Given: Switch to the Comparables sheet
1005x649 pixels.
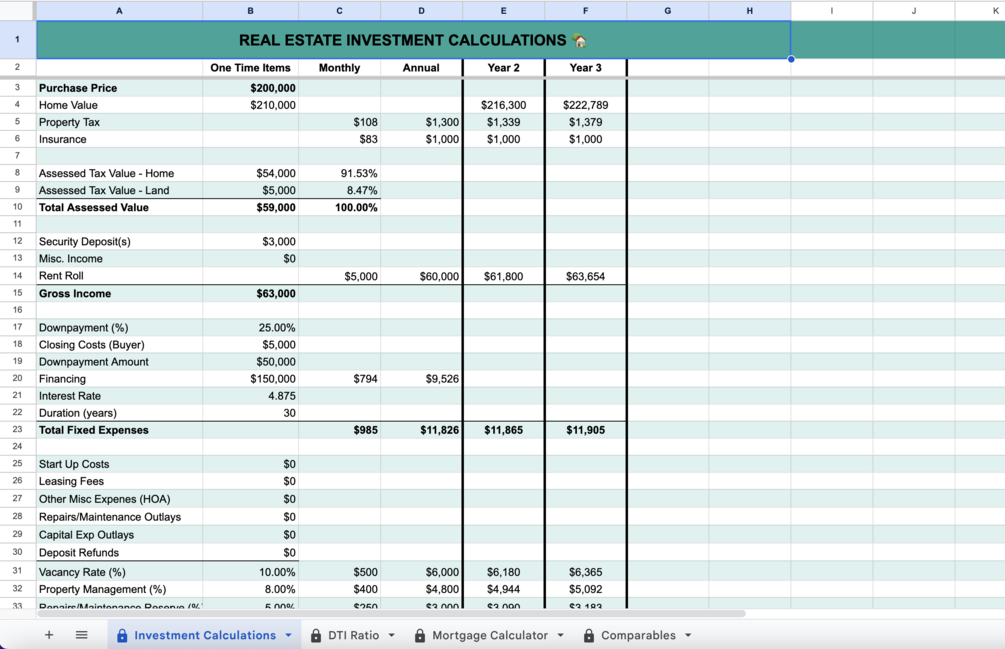Looking at the screenshot, I should click(x=638, y=636).
